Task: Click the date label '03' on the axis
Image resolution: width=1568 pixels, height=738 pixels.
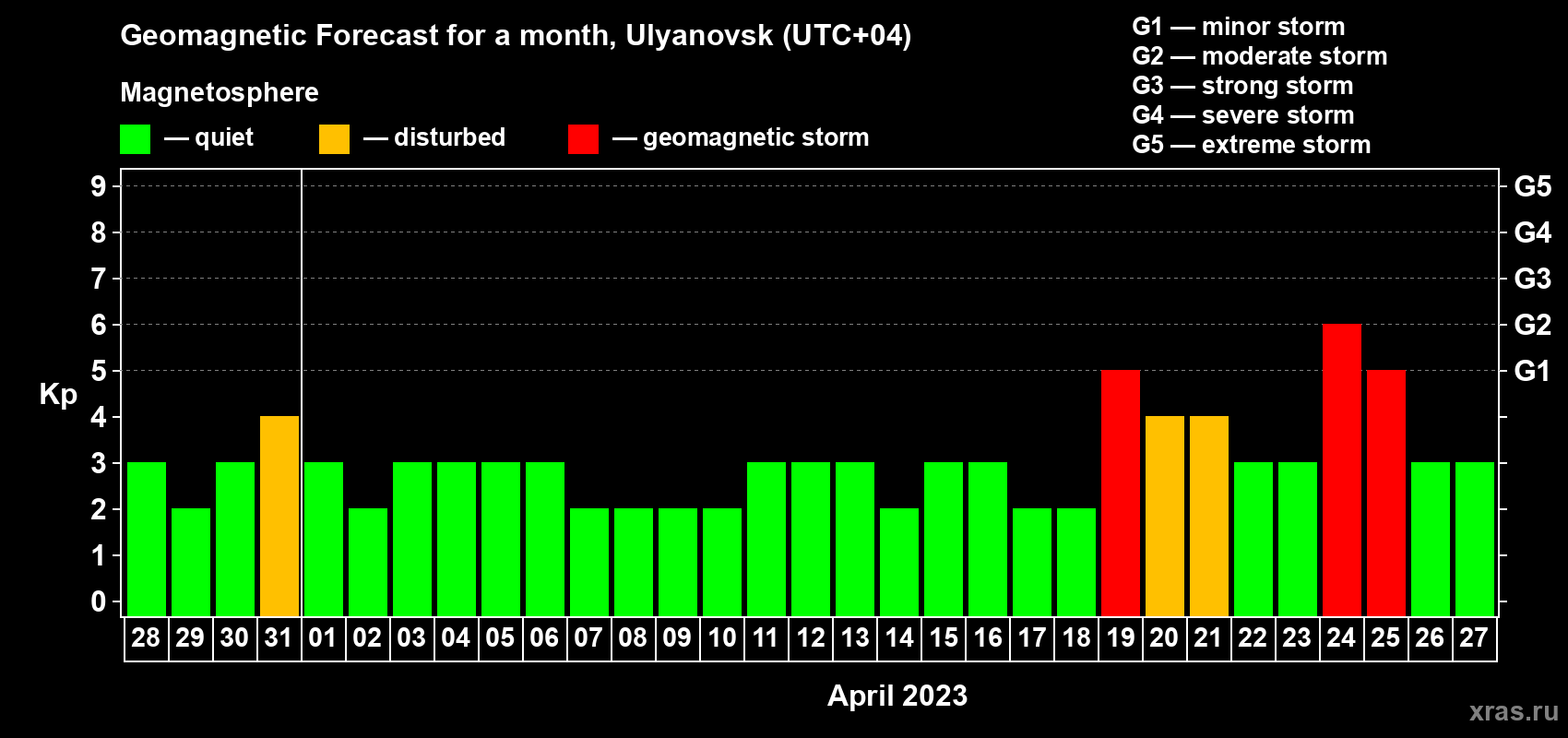Action: tap(411, 638)
